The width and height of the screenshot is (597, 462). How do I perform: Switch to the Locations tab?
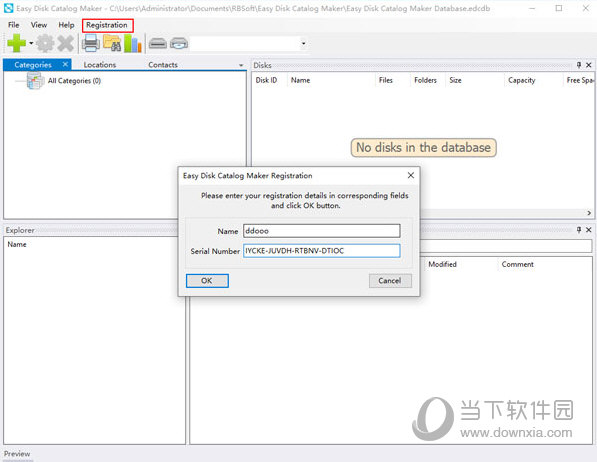[x=100, y=65]
